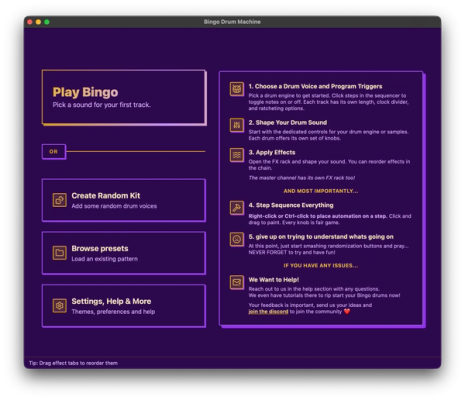Click the '5. give up on trying to understand' heading
The width and height of the screenshot is (465, 400).
point(321,237)
